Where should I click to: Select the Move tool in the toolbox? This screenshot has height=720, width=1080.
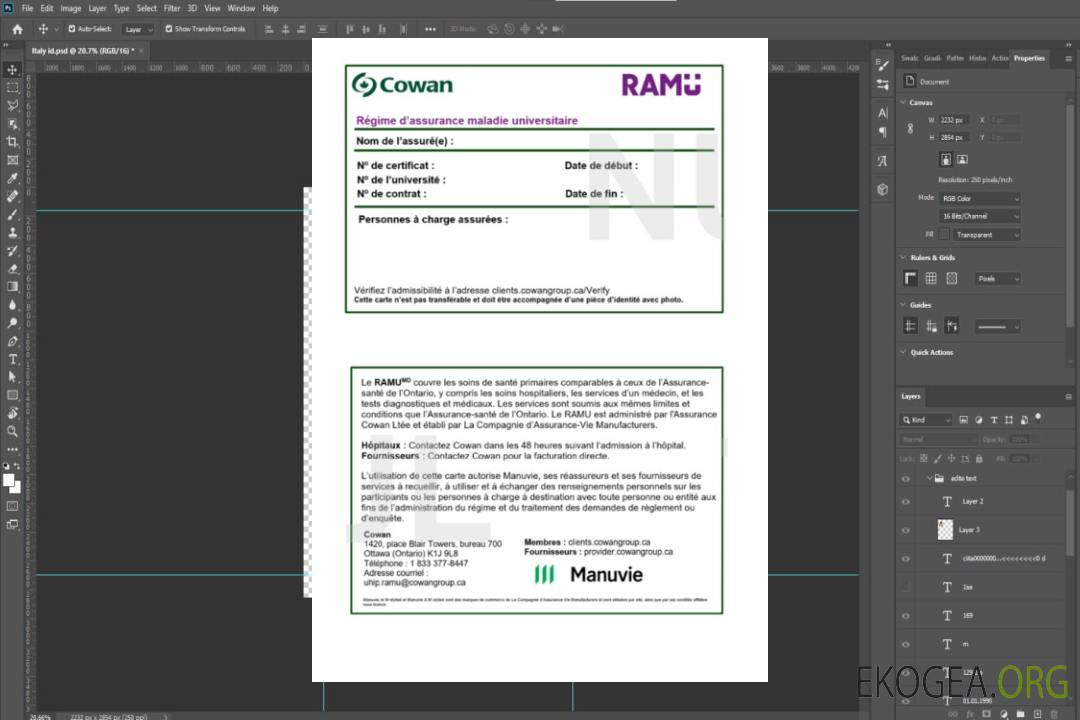point(13,69)
